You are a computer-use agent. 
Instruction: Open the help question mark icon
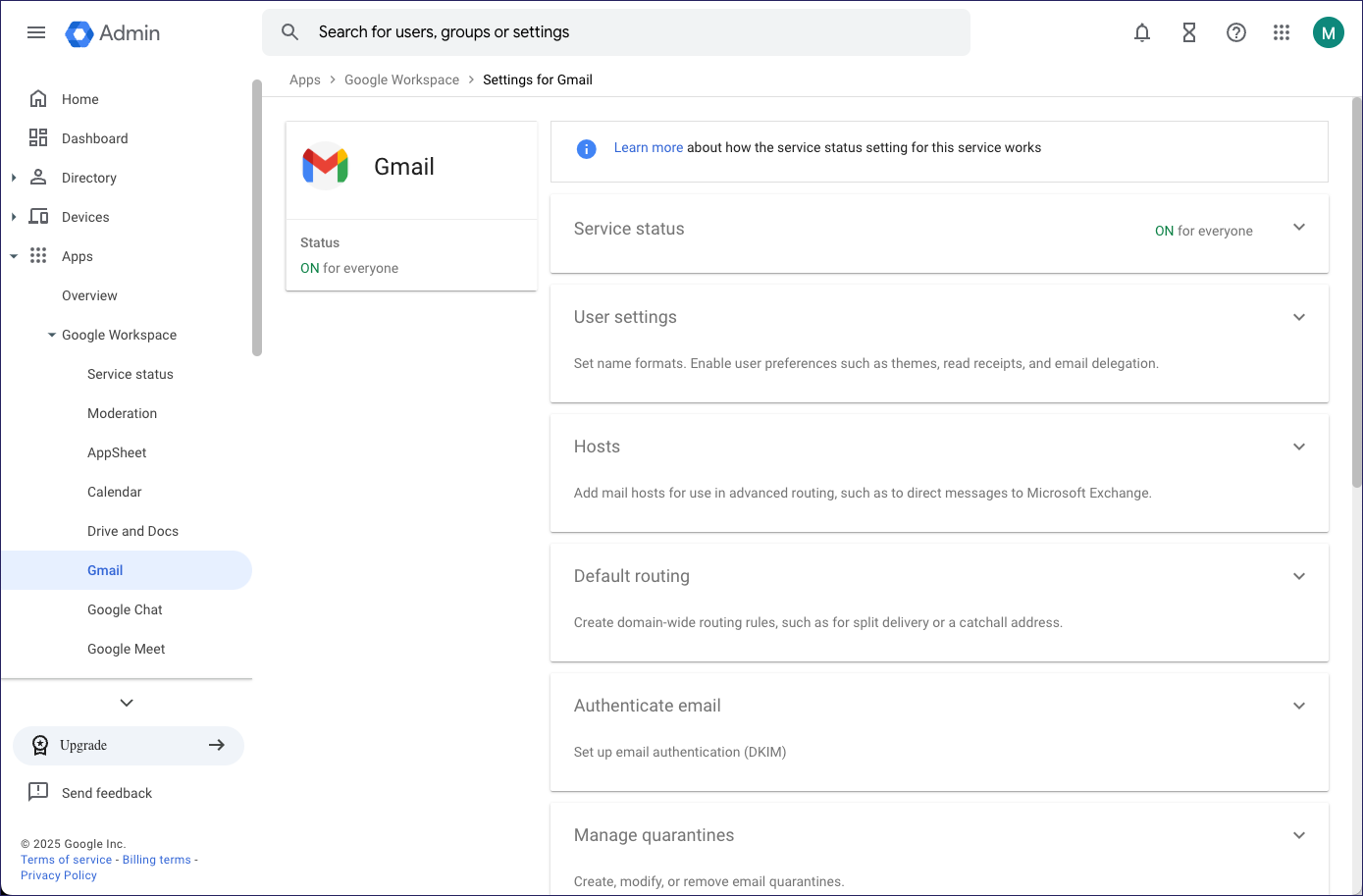[1236, 32]
